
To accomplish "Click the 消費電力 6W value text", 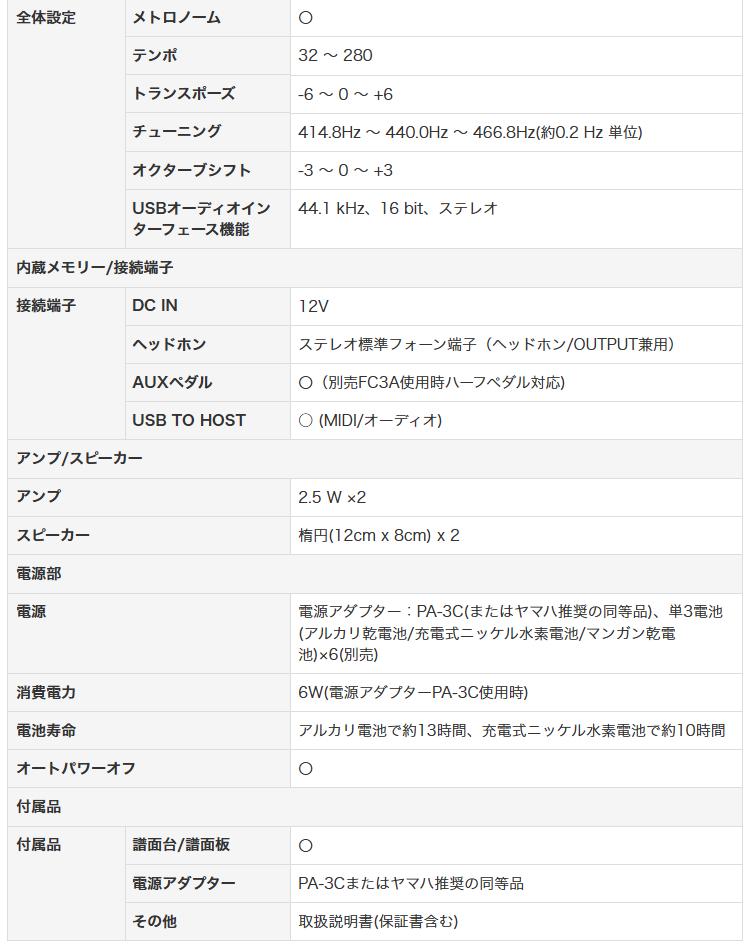I will pyautogui.click(x=413, y=692).
